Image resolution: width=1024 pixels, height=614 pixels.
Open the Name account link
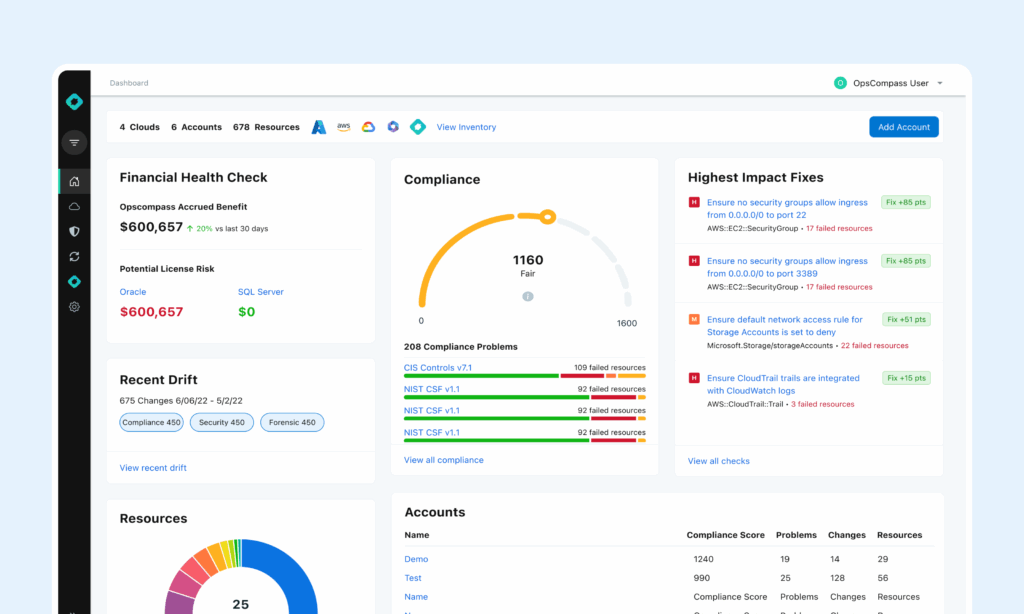416,597
